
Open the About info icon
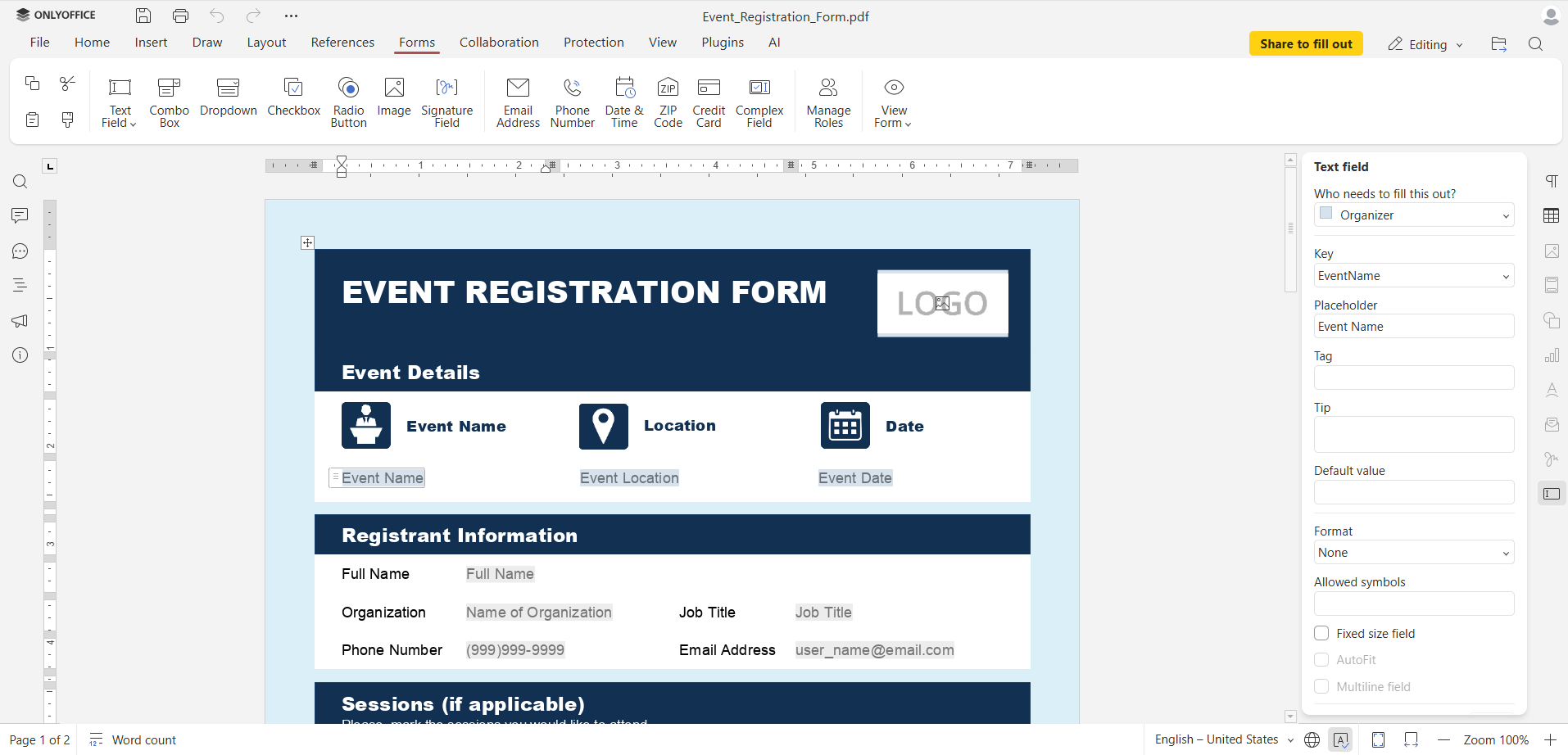pyautogui.click(x=20, y=355)
